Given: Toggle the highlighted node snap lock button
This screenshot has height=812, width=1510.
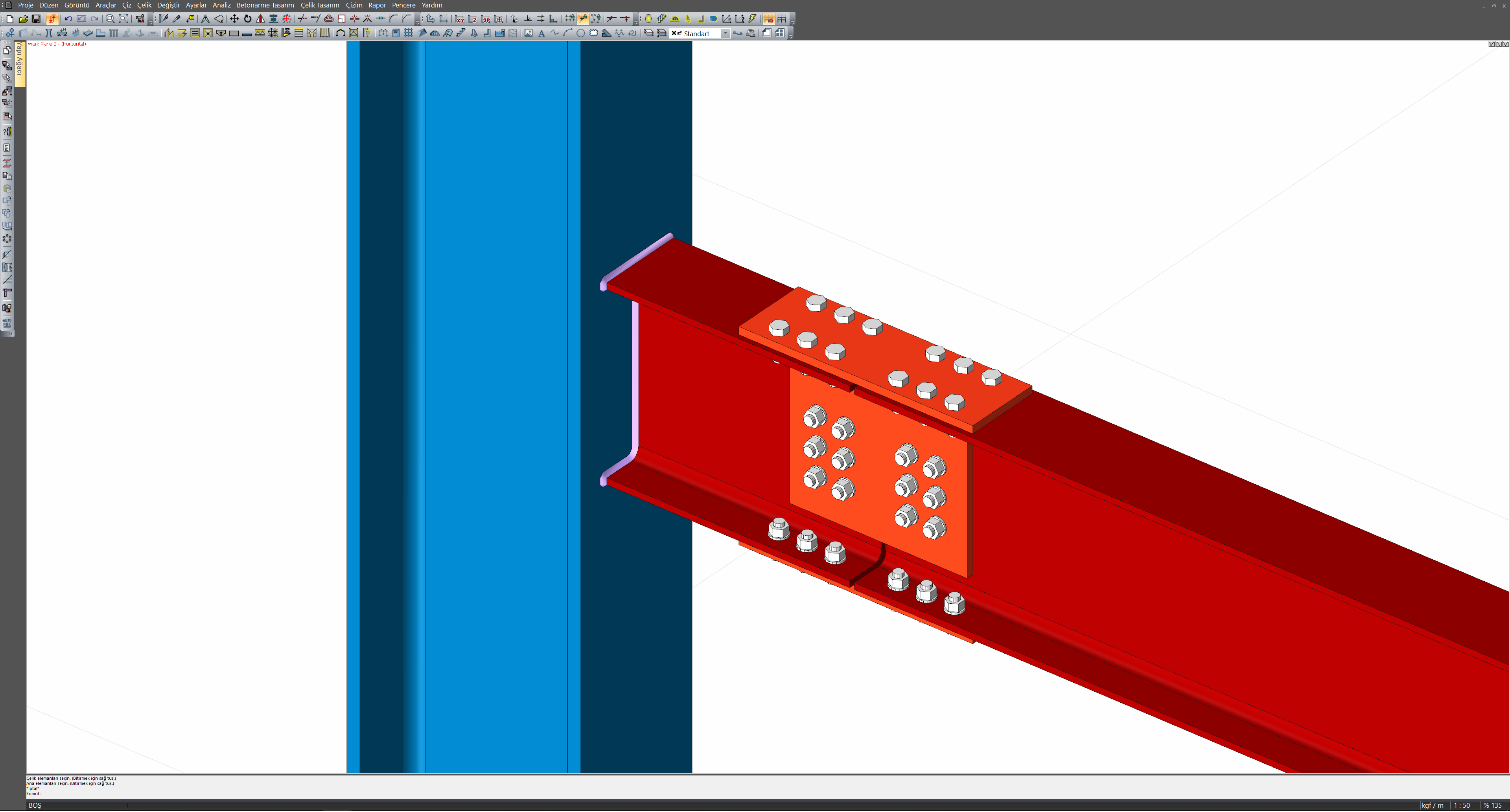Looking at the screenshot, I should [x=583, y=19].
